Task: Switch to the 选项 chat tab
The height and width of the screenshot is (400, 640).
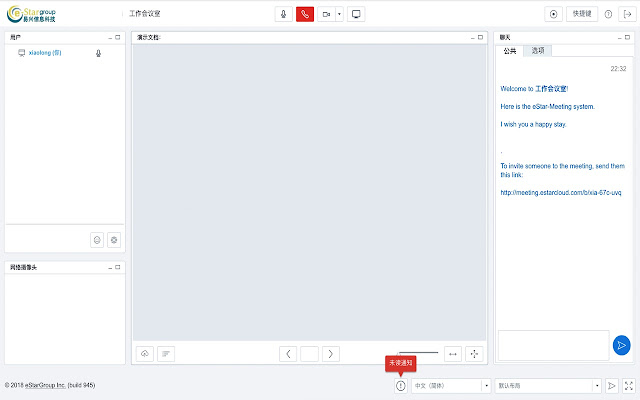Action: pyautogui.click(x=538, y=51)
